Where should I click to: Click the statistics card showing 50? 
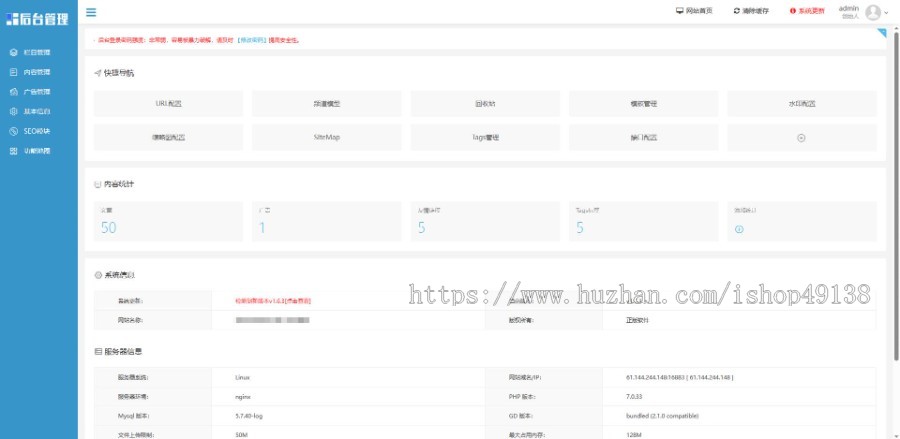pos(168,221)
